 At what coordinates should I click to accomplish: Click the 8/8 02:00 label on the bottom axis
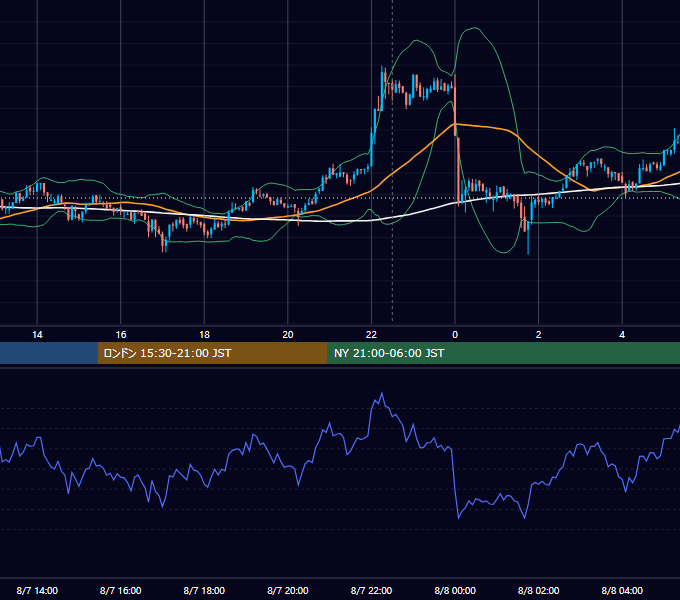(x=539, y=590)
